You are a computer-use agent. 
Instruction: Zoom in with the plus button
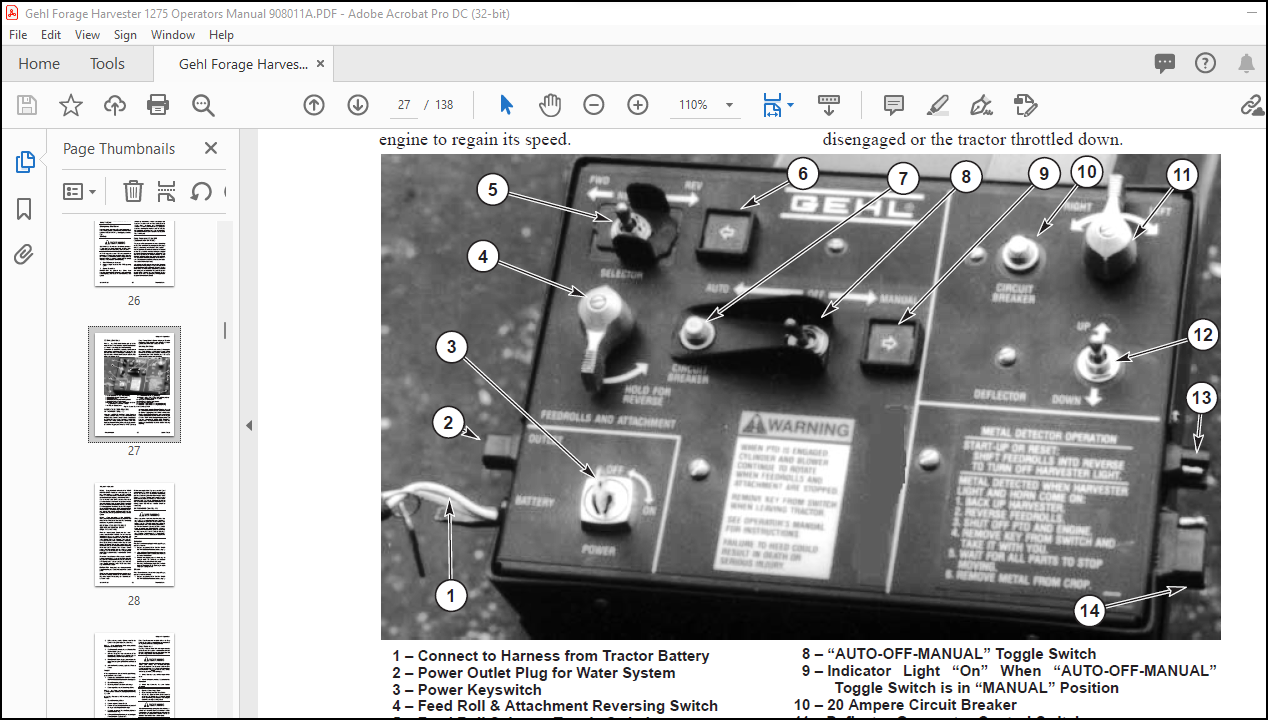638,105
